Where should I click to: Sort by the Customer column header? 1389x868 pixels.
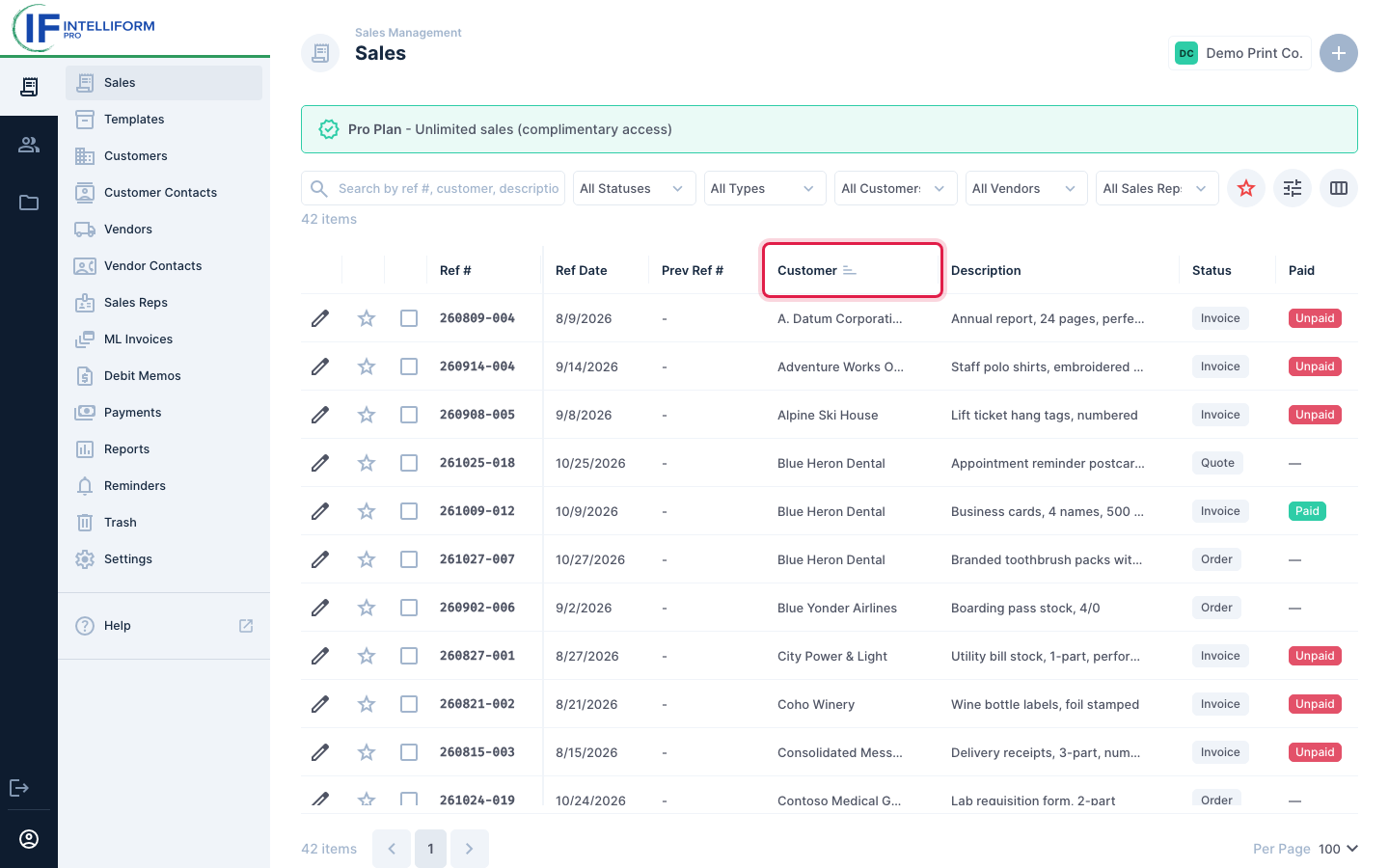click(x=853, y=270)
